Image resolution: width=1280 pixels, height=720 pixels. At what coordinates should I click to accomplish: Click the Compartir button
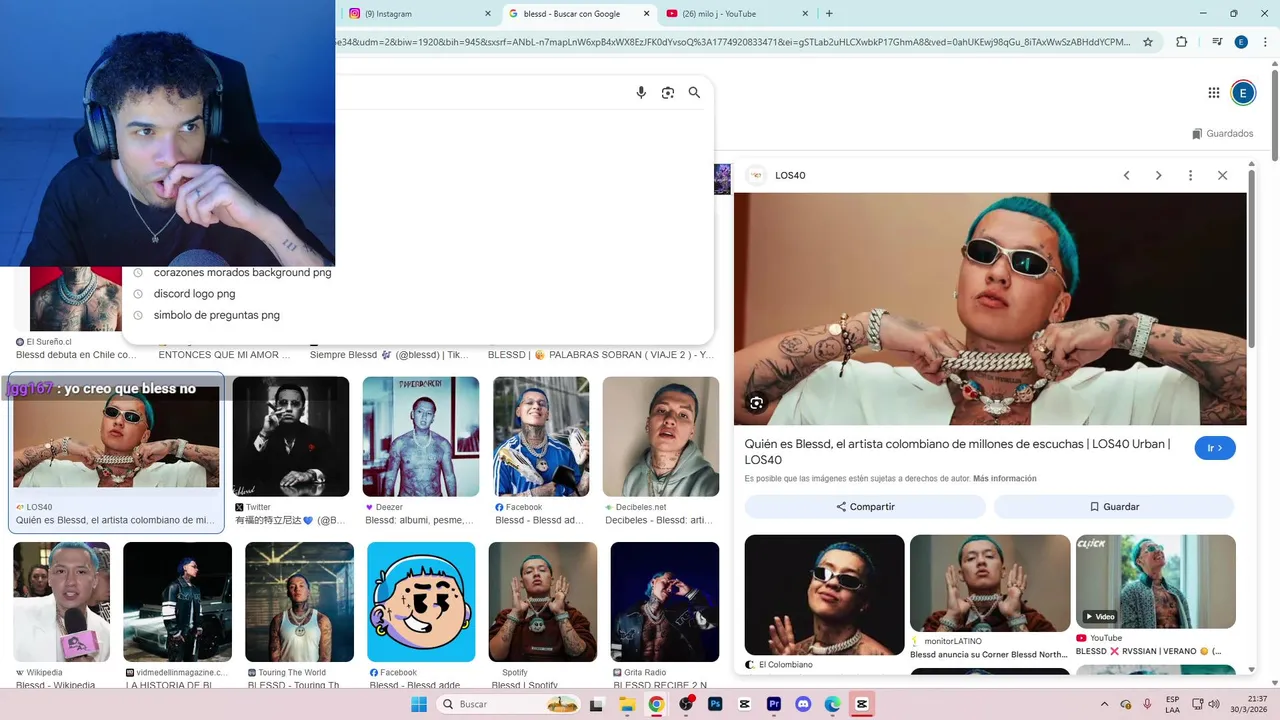pyautogui.click(x=865, y=507)
